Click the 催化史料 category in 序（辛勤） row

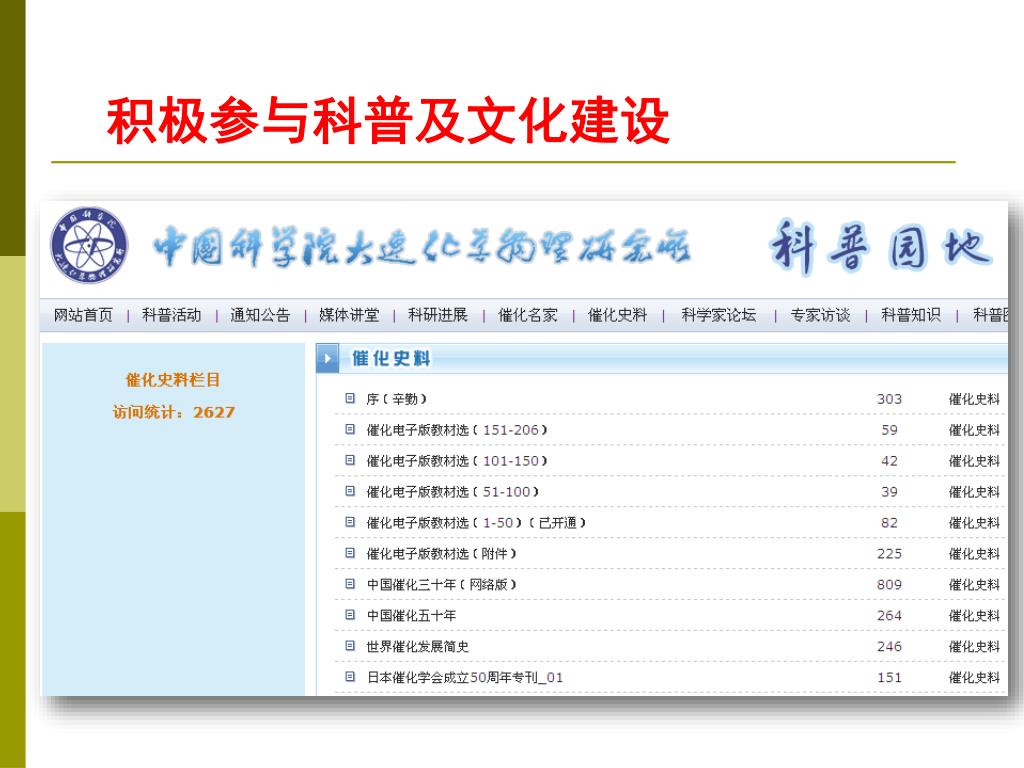[974, 399]
